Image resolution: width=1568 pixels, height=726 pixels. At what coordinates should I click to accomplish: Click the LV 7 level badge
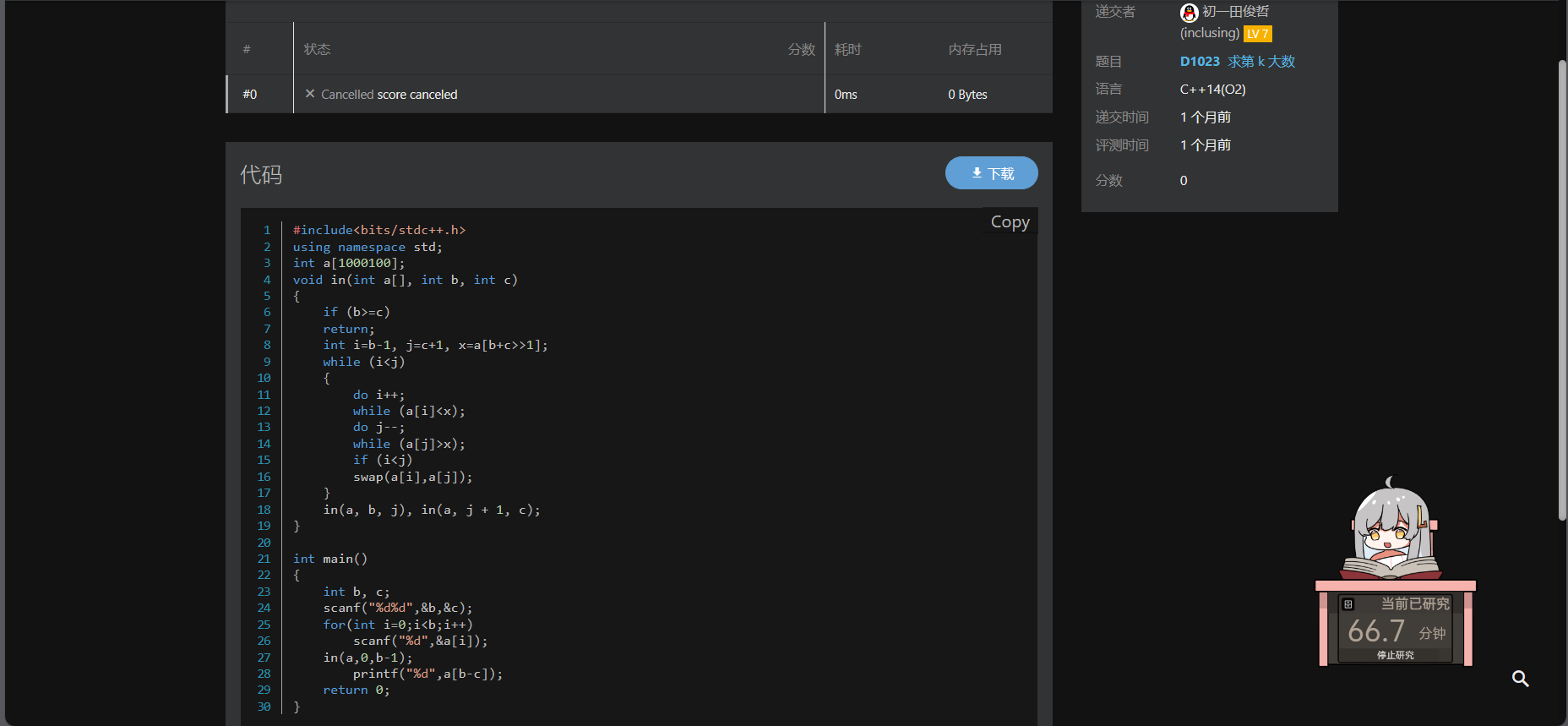(x=1258, y=34)
